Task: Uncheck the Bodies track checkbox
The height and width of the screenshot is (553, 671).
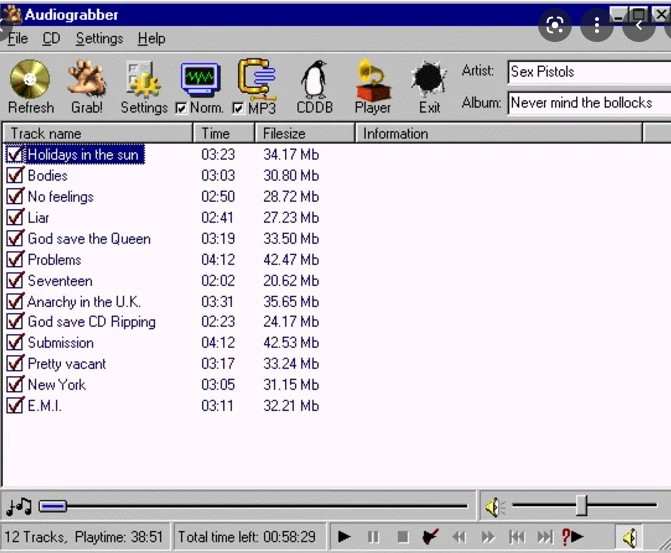Action: [15, 175]
